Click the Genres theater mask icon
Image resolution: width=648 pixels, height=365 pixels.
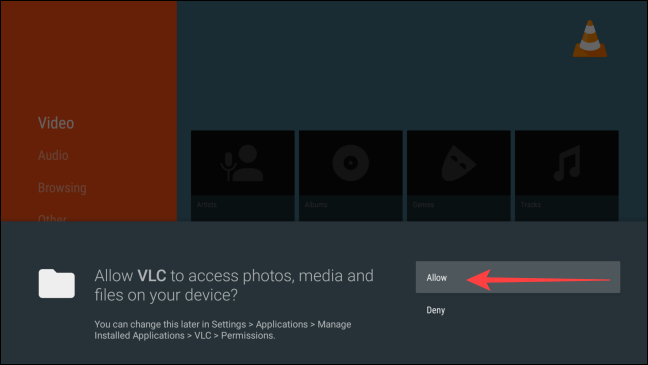458,163
